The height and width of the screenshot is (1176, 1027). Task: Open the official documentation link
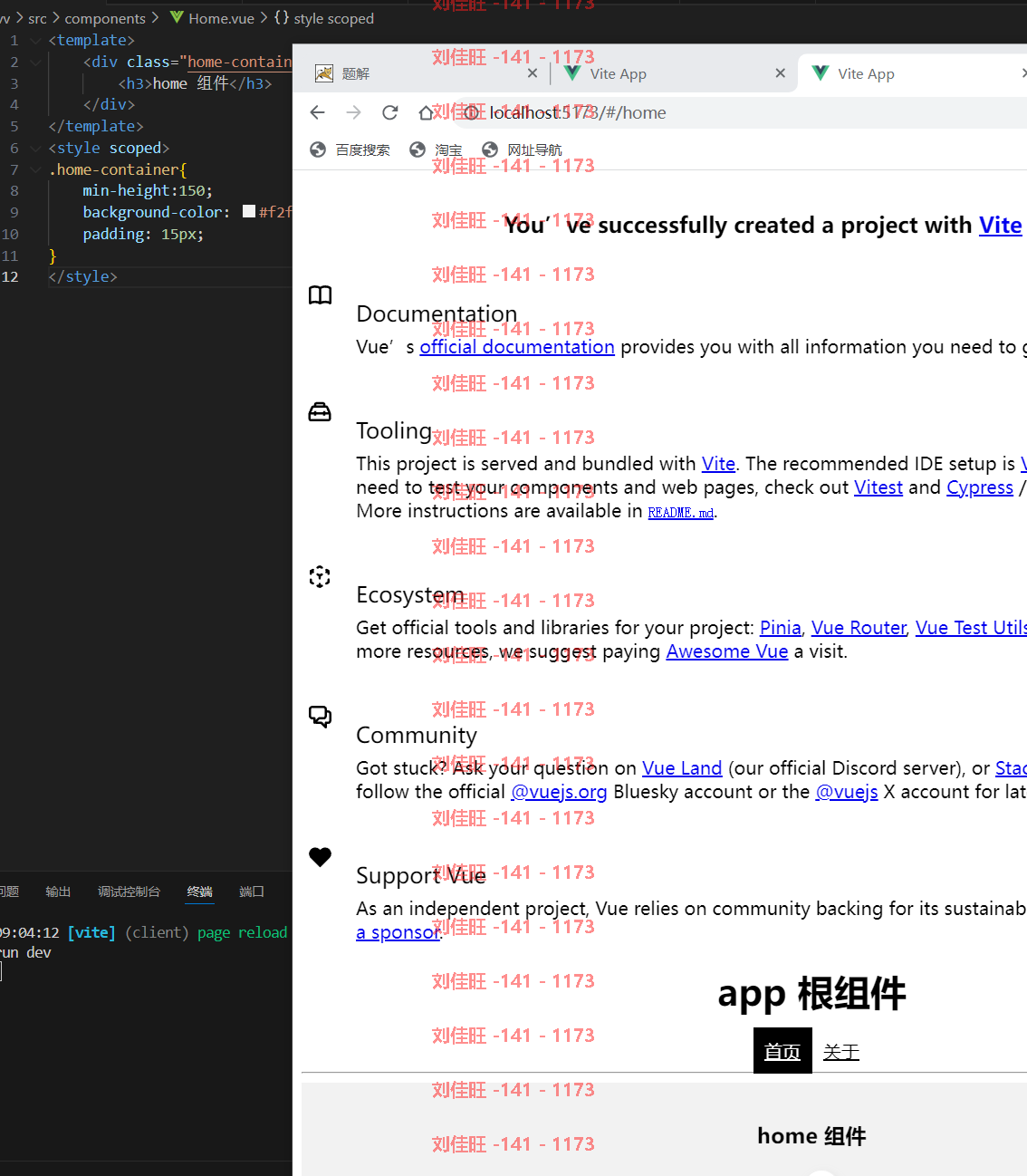tap(517, 347)
